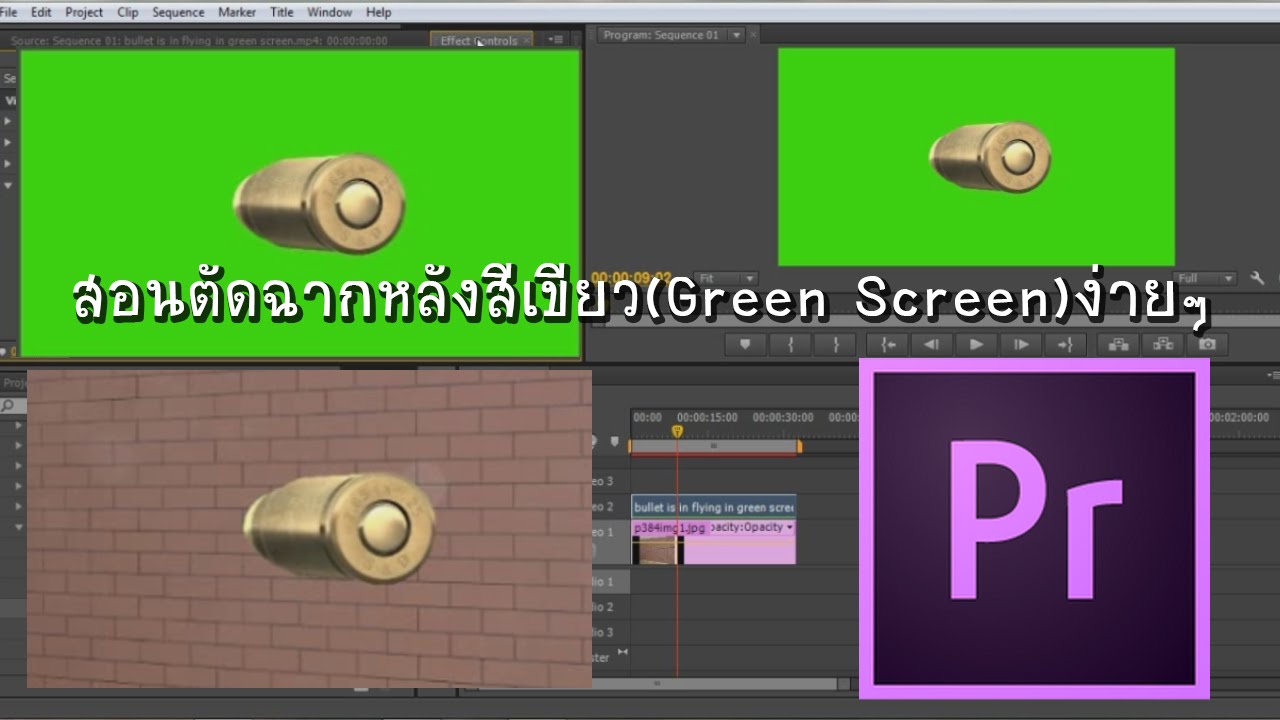Close the Program Sequence 01 panel

point(754,35)
